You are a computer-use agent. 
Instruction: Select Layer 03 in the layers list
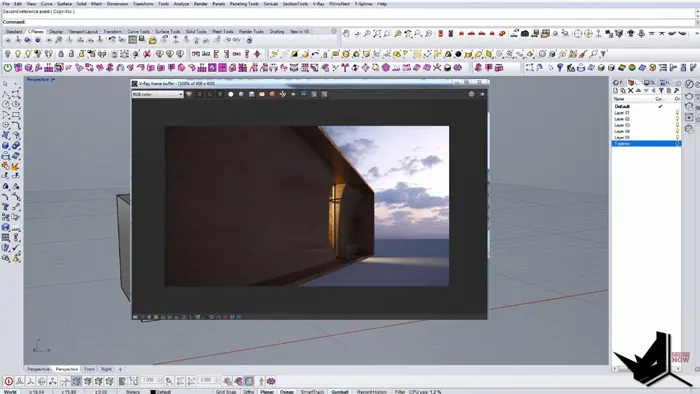point(646,125)
